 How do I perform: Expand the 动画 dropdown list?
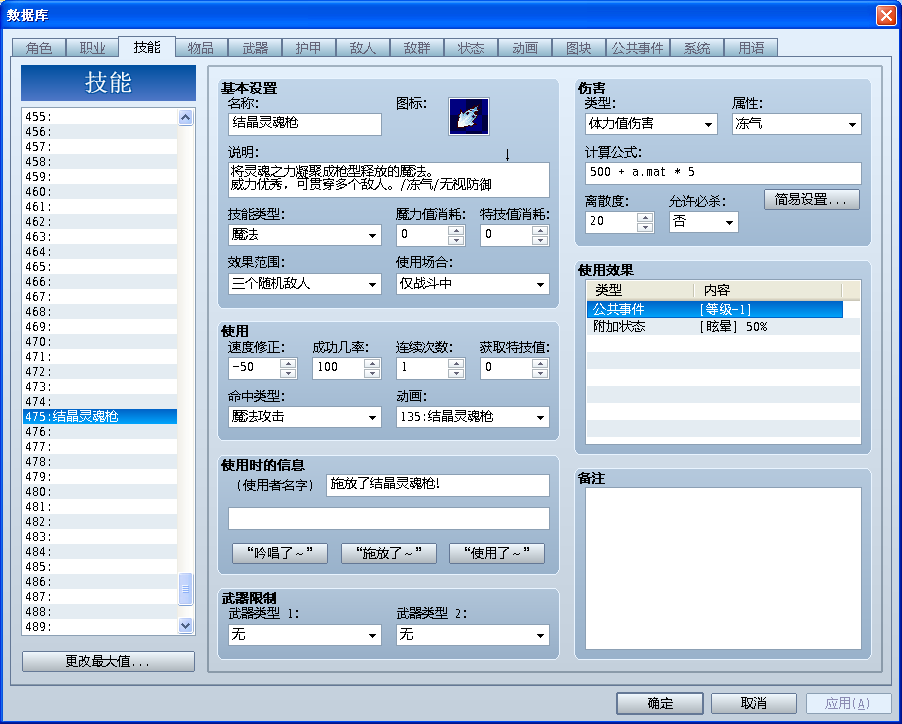(472, 417)
